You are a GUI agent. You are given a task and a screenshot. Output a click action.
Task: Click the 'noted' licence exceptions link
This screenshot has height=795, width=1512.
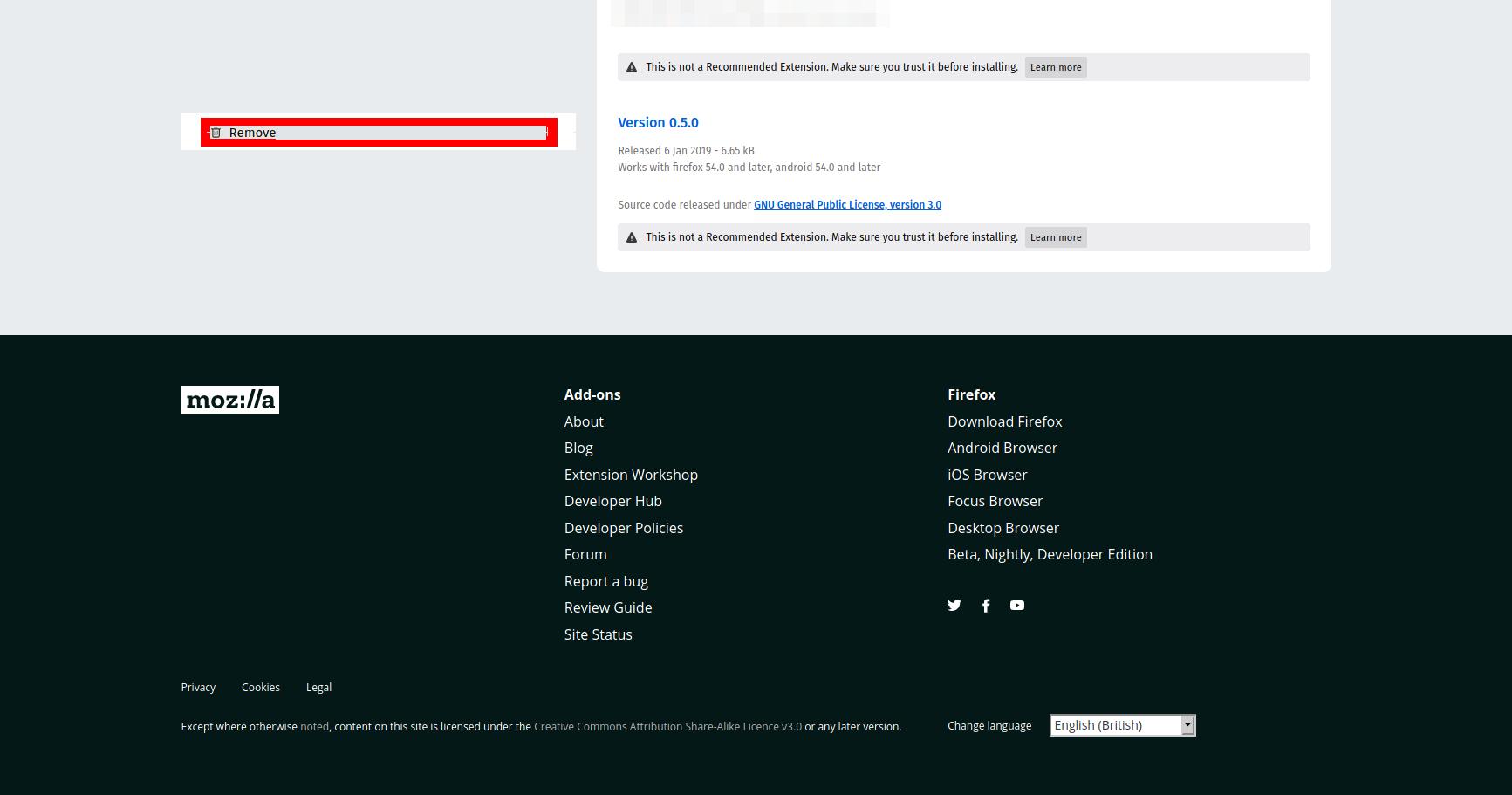(x=315, y=727)
